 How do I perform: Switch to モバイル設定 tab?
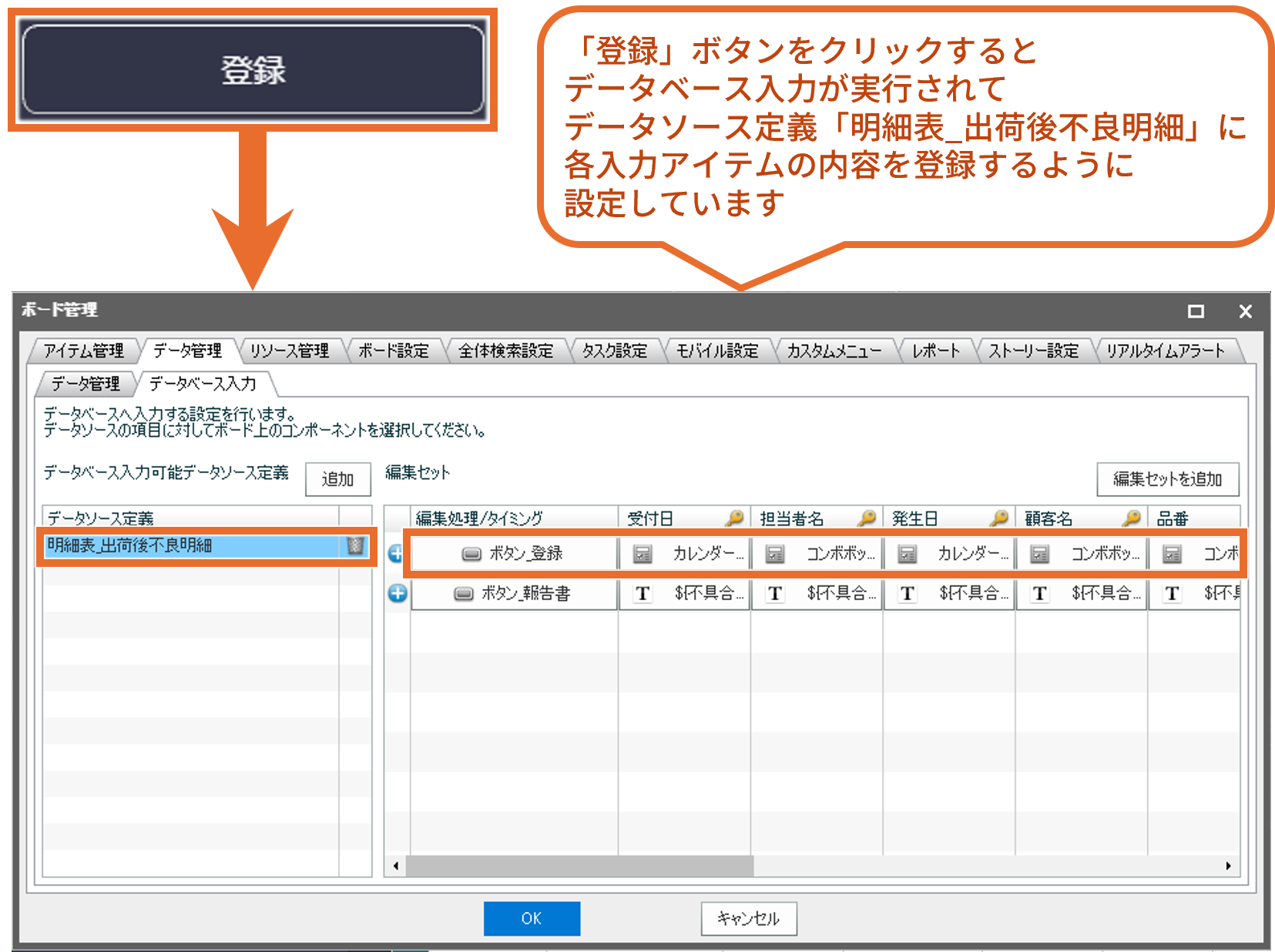[717, 351]
